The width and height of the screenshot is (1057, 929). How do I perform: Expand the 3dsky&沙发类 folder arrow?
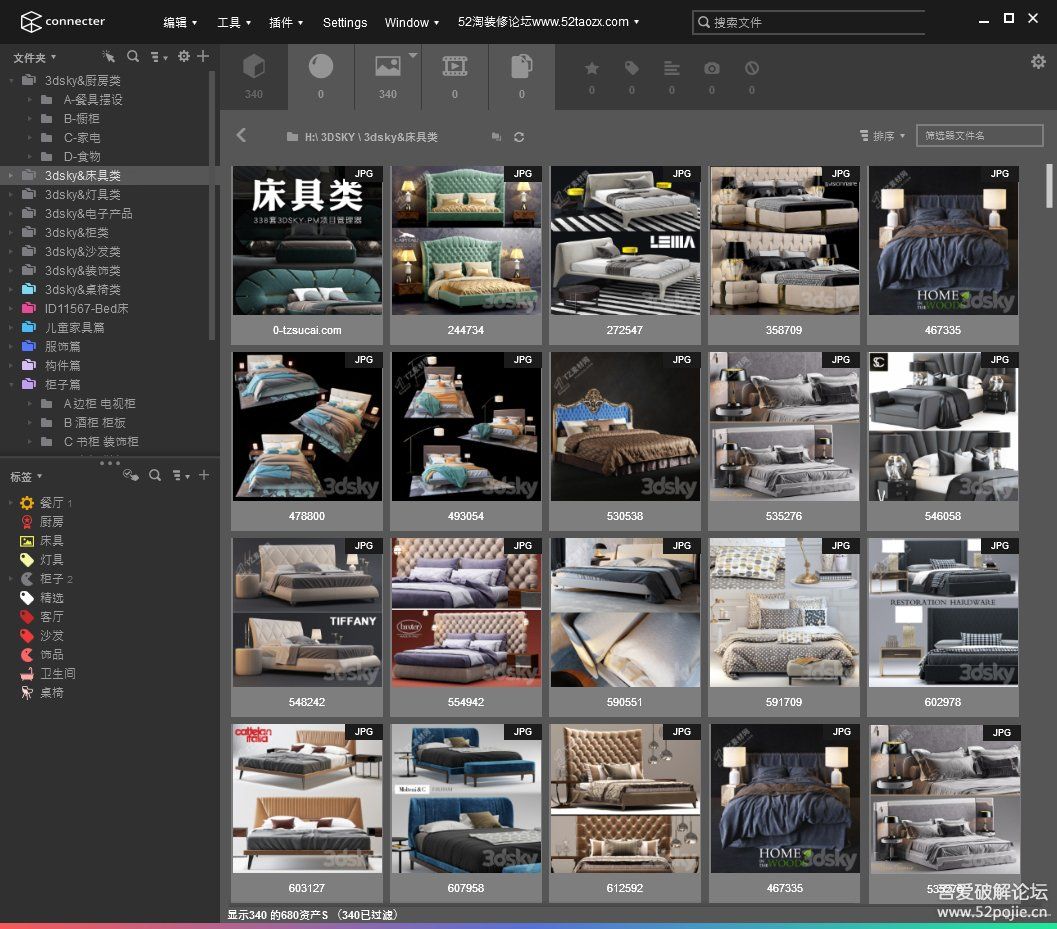click(11, 251)
